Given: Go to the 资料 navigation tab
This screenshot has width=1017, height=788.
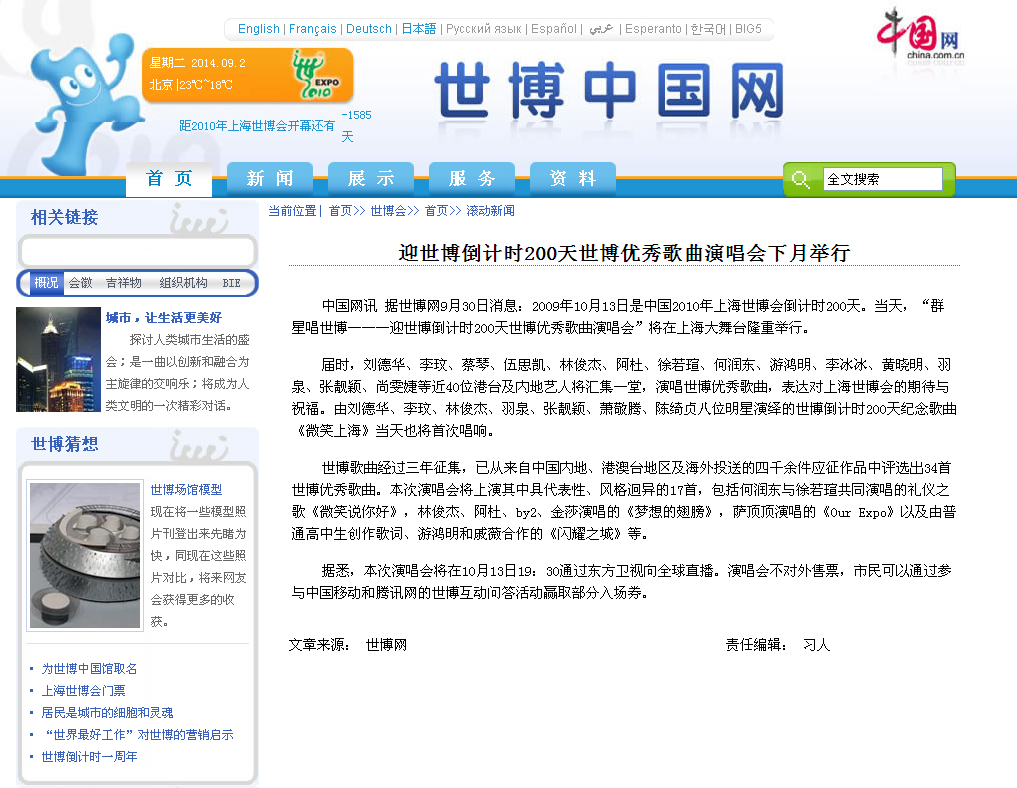Looking at the screenshot, I should [x=573, y=179].
